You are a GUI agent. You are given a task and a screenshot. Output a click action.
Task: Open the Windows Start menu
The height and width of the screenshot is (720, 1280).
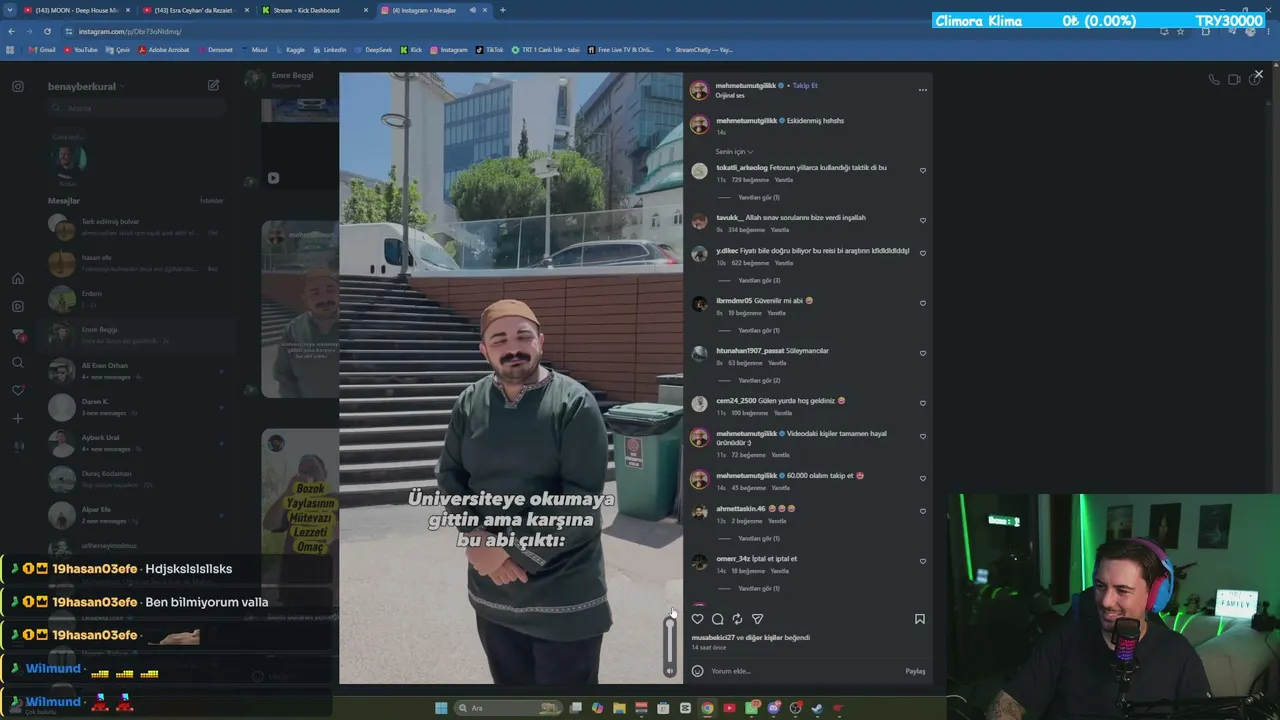[x=441, y=708]
